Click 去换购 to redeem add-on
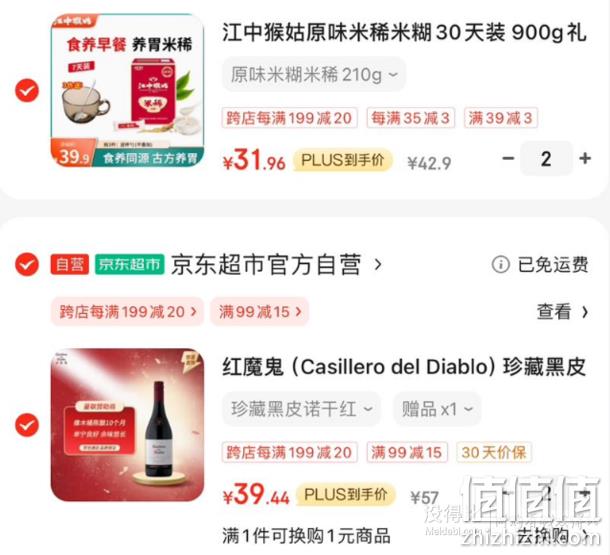This screenshot has height=555, width=610. point(552,536)
